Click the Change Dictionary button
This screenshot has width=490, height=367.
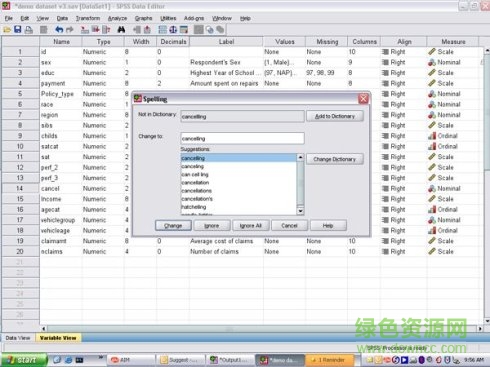[335, 159]
